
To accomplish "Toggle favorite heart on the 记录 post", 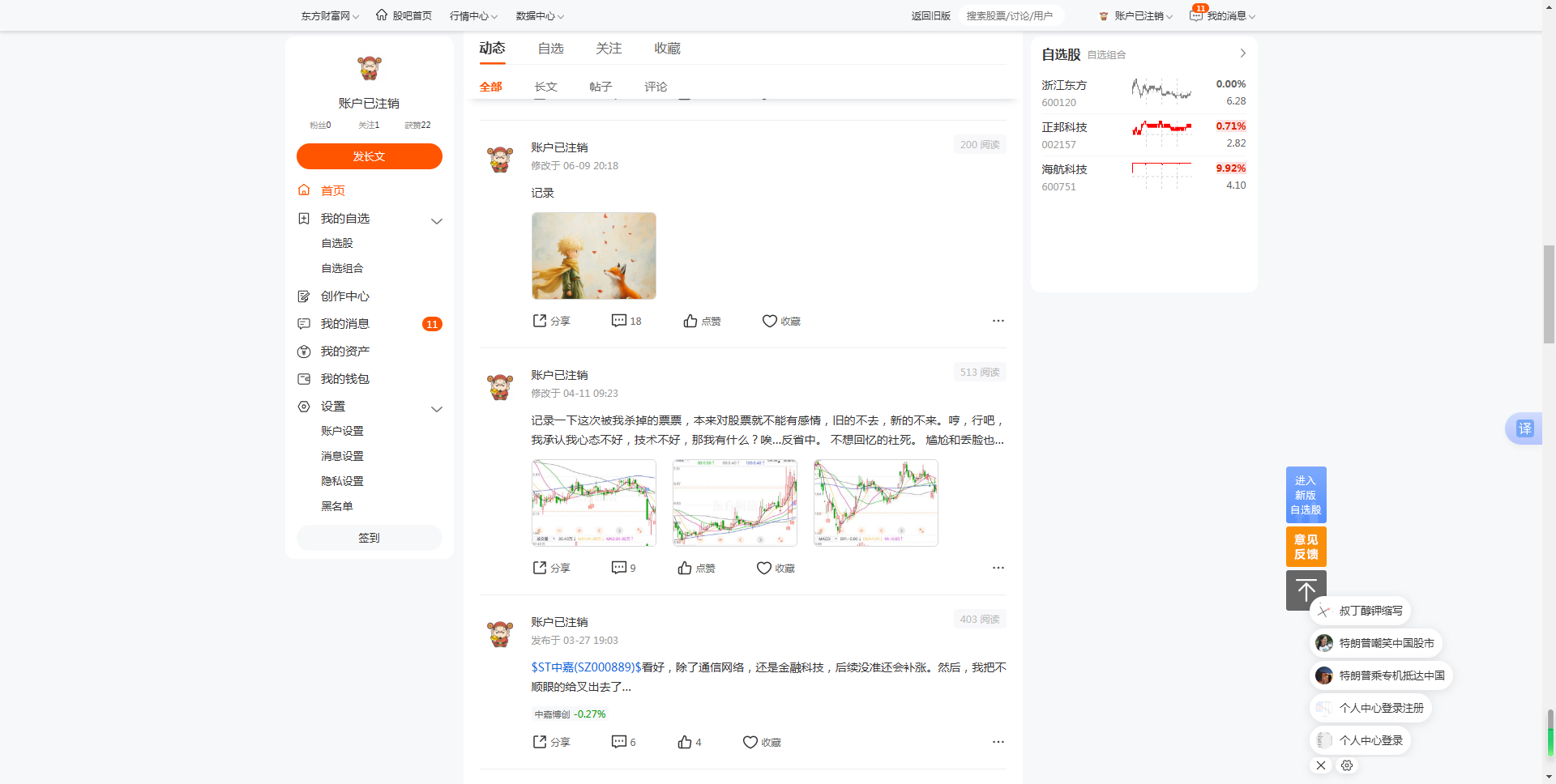I will point(770,321).
